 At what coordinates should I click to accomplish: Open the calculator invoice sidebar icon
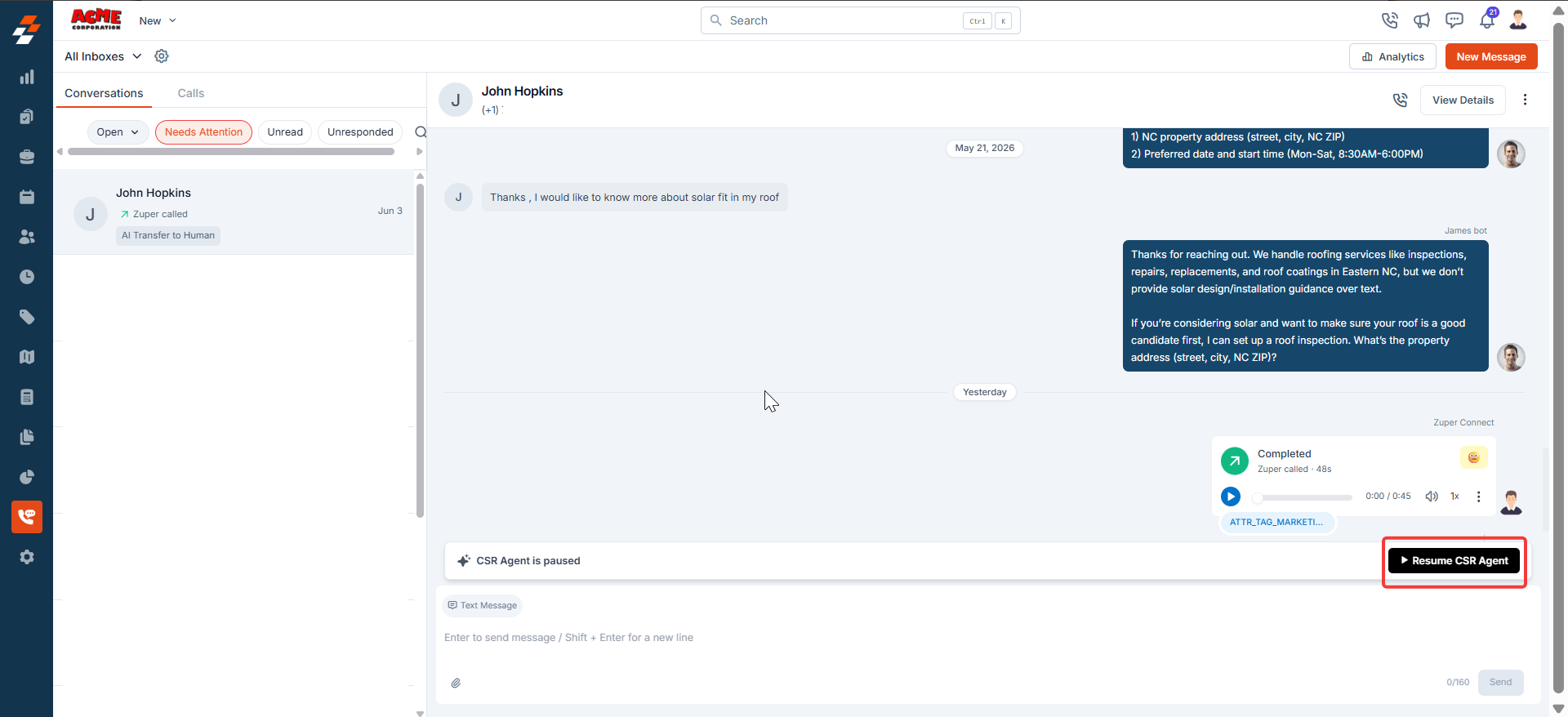[x=27, y=397]
